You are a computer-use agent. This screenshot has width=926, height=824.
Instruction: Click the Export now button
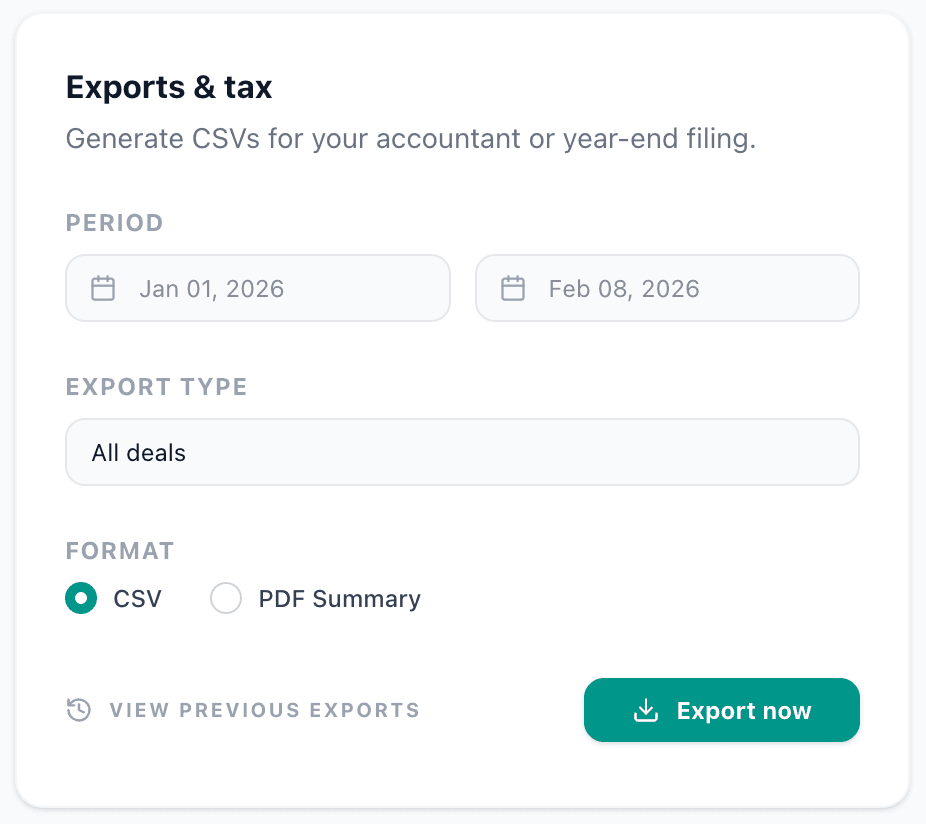[x=721, y=710]
